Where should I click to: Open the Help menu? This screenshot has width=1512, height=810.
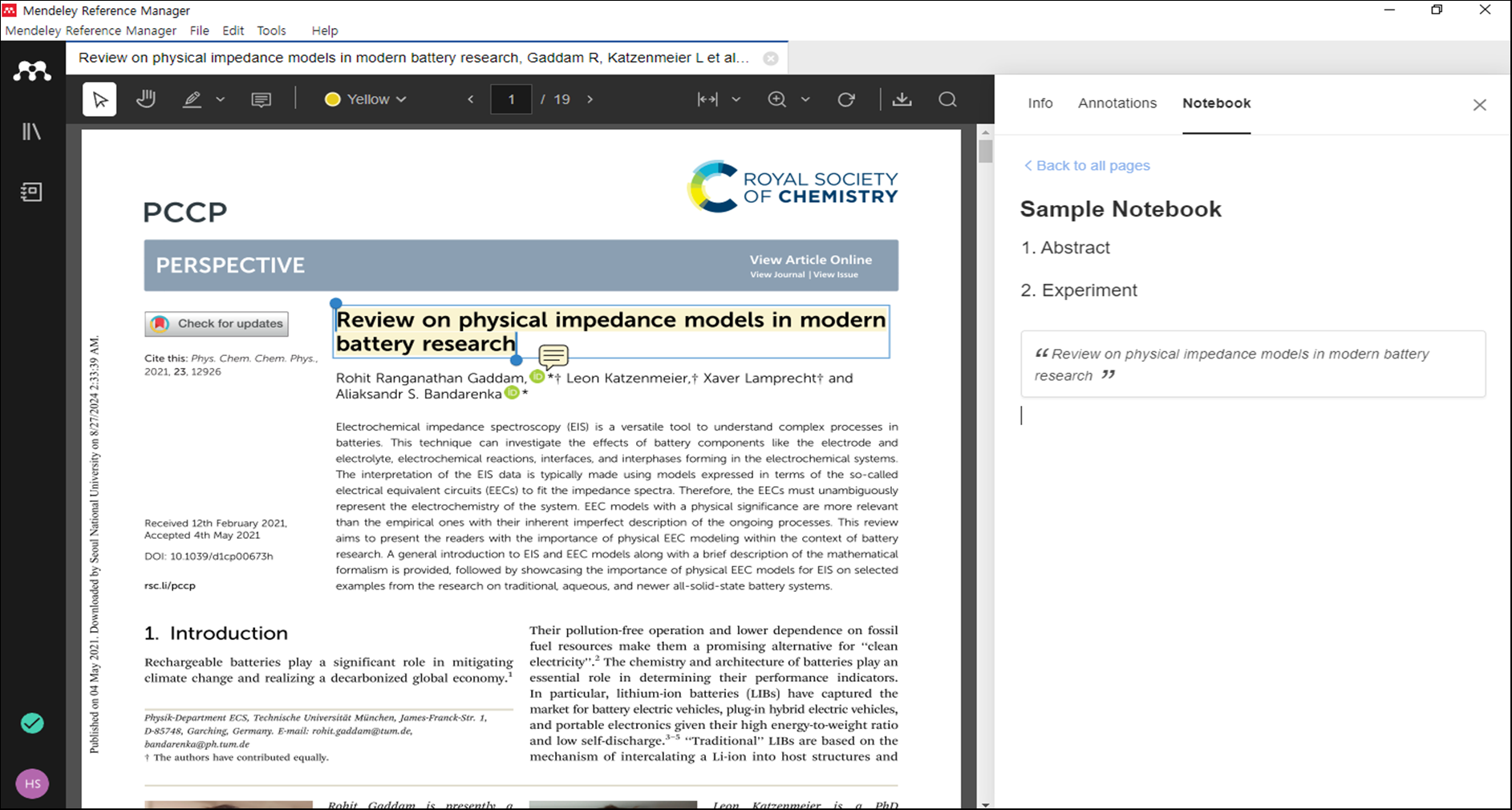325,30
